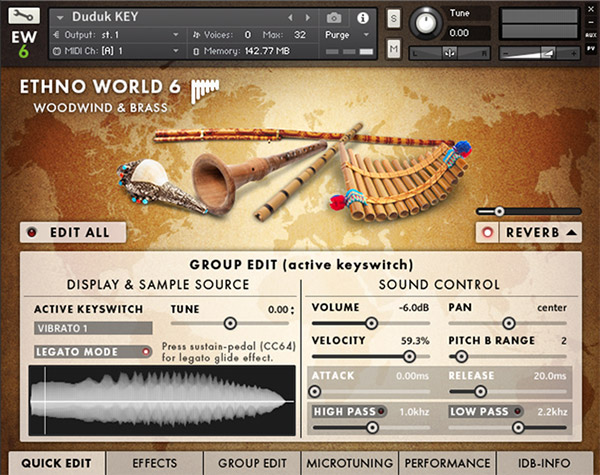Adjust the Volume slider
600x475 pixels.
(x=372, y=323)
